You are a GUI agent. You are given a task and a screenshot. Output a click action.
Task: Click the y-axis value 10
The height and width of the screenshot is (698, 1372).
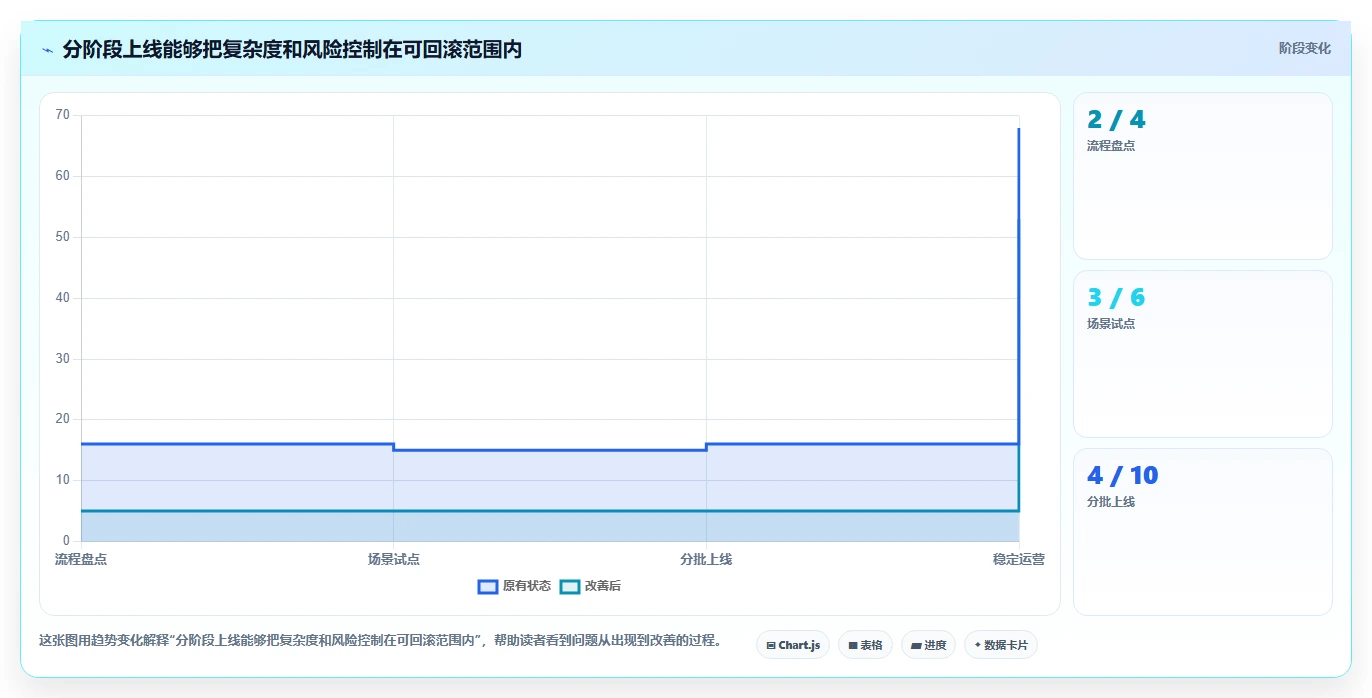point(63,480)
